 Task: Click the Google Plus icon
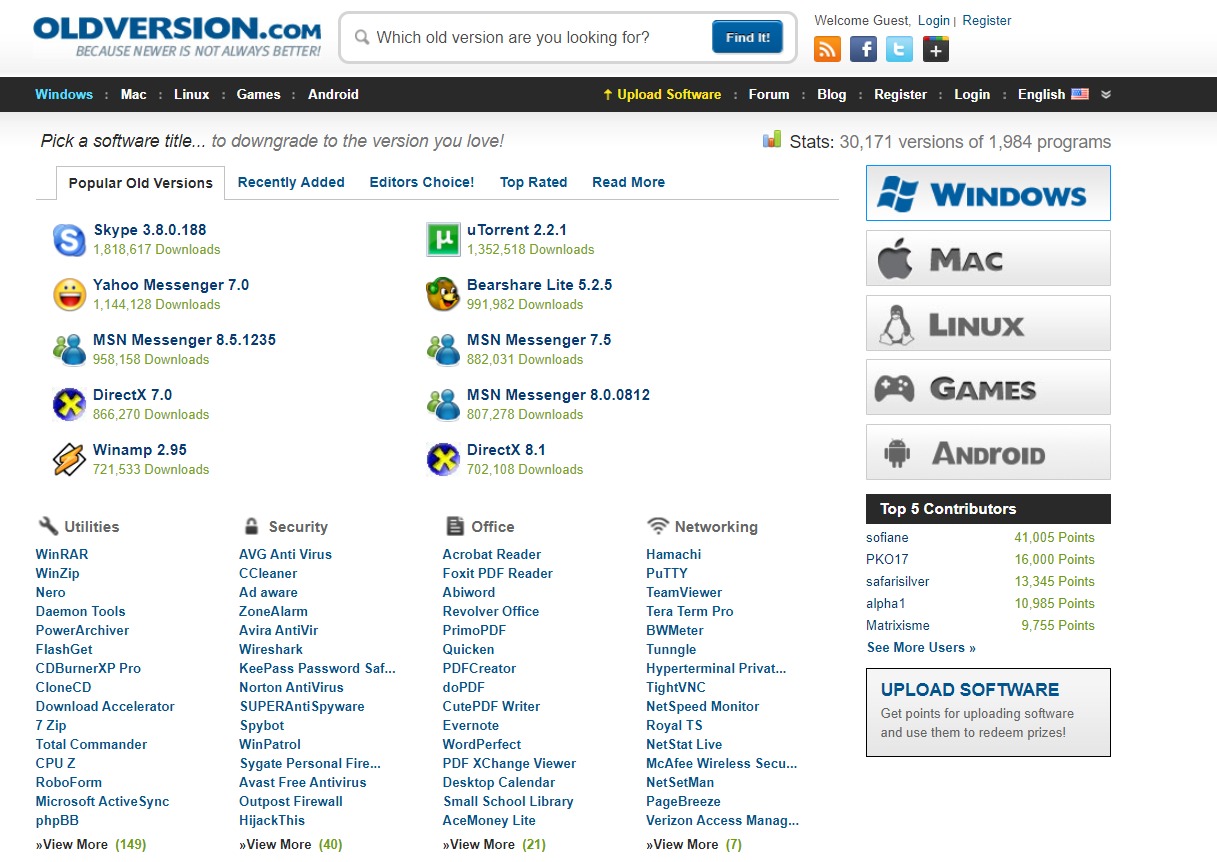(x=935, y=49)
